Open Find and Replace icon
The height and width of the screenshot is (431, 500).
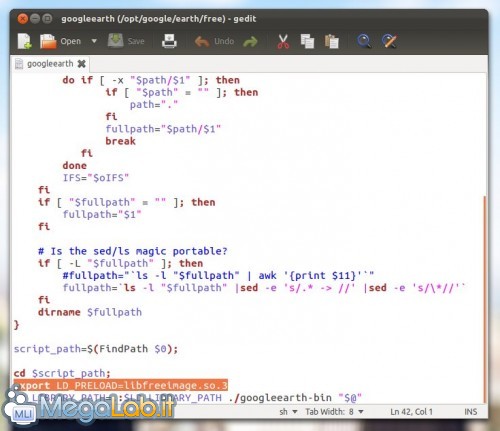(389, 41)
